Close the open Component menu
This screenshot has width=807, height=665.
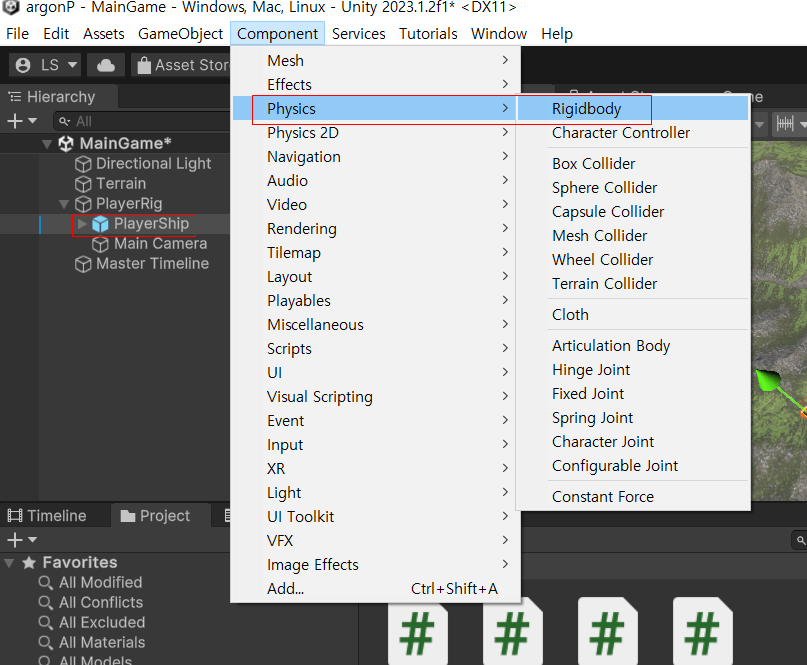277,34
